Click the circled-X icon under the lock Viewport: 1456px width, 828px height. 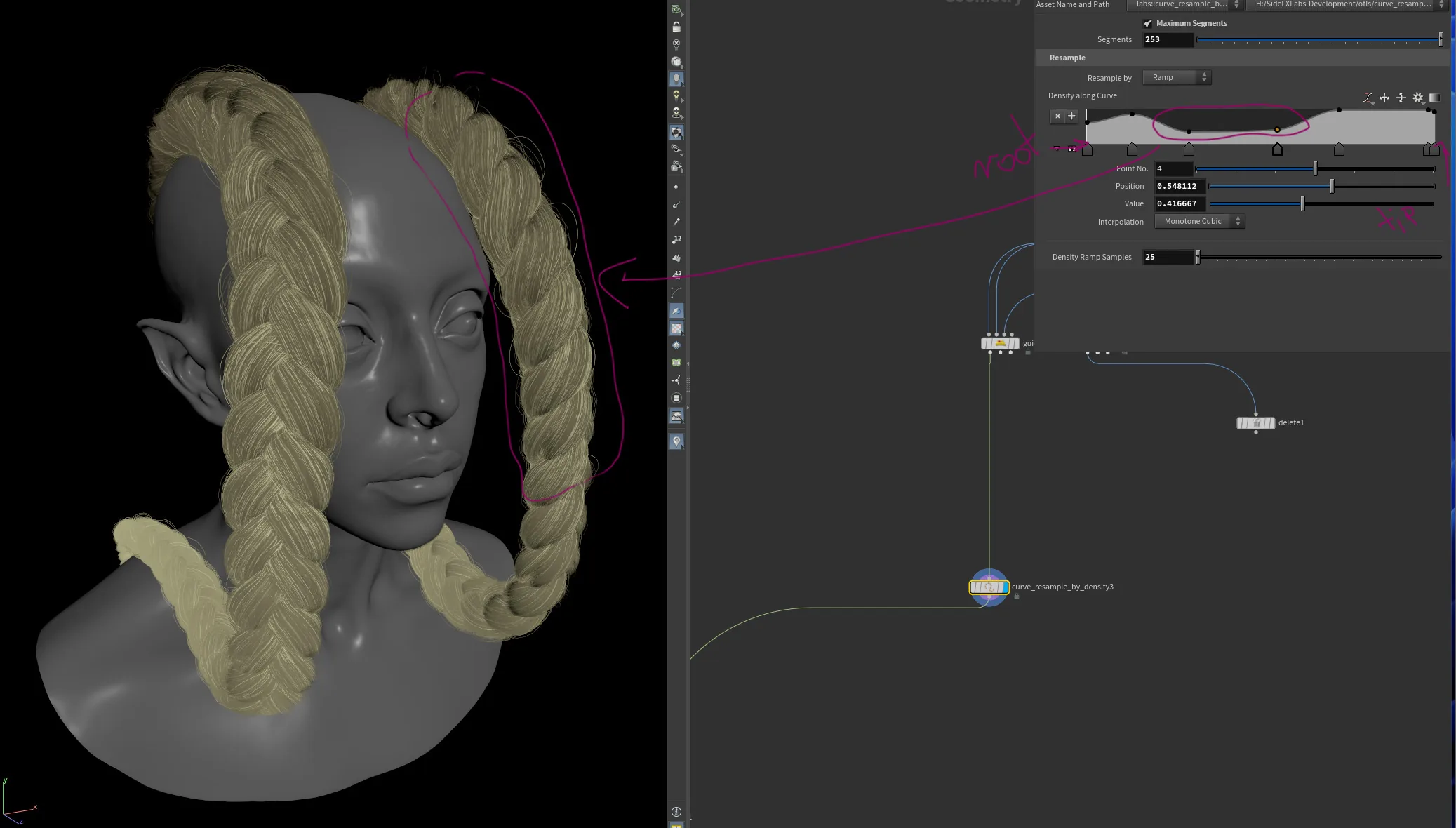(x=676, y=44)
